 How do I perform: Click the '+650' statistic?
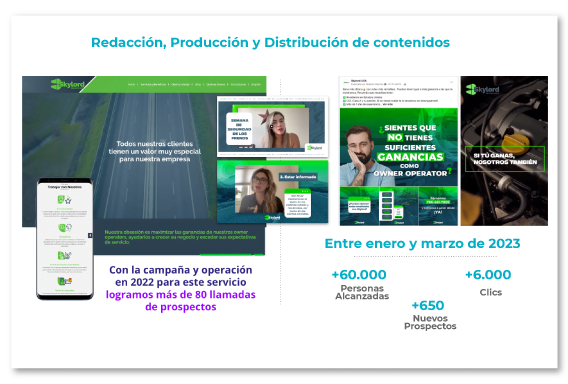click(x=428, y=305)
